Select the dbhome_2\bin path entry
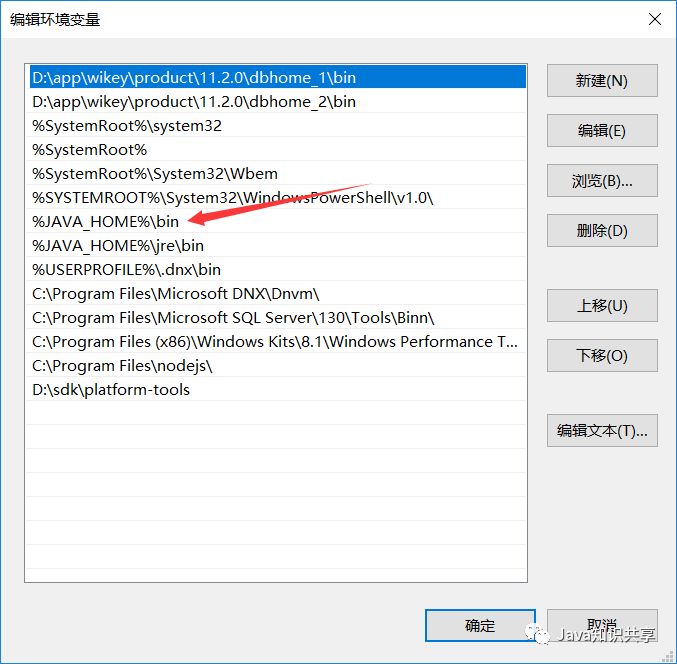677x664 pixels. pos(277,101)
